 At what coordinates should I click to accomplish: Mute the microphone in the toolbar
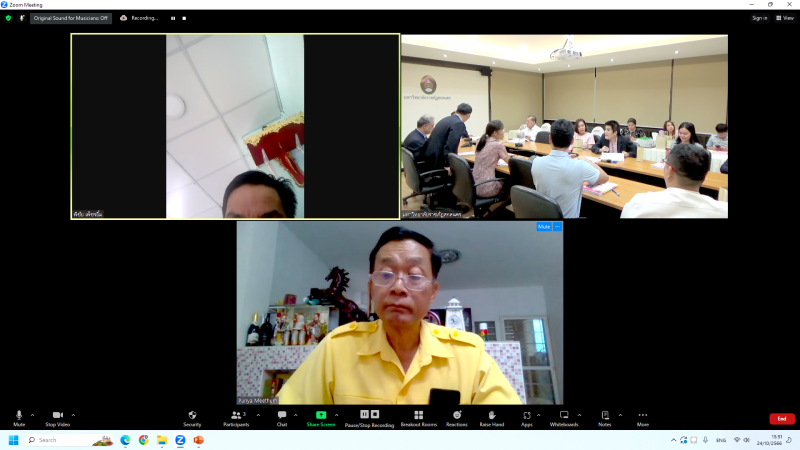coord(19,415)
